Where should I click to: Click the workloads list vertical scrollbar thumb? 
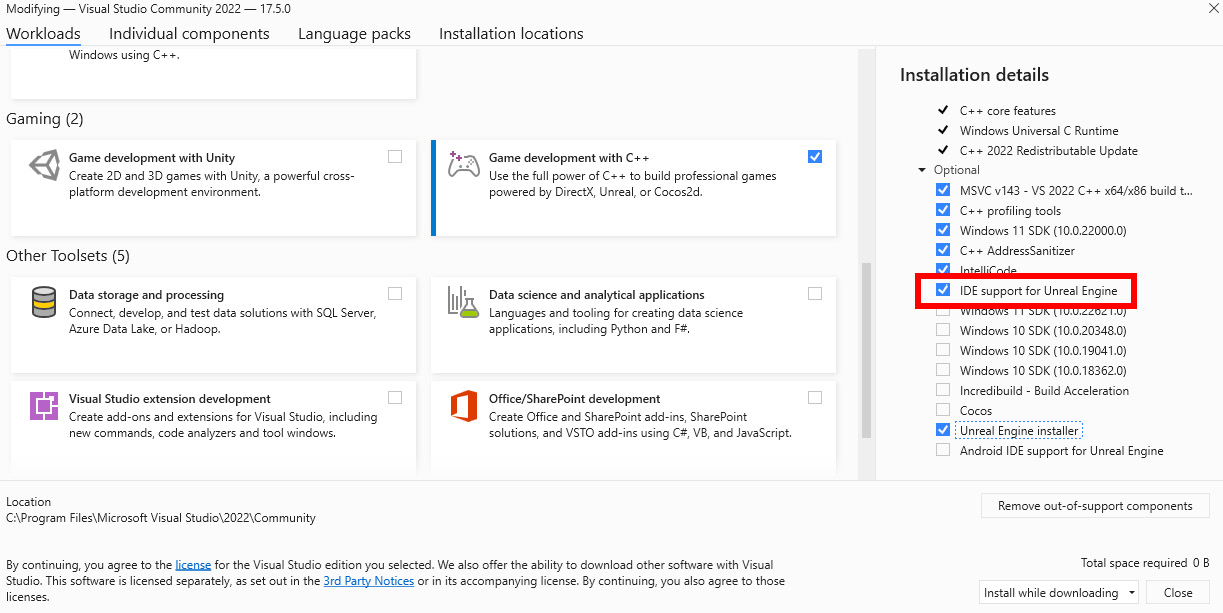coord(866,350)
